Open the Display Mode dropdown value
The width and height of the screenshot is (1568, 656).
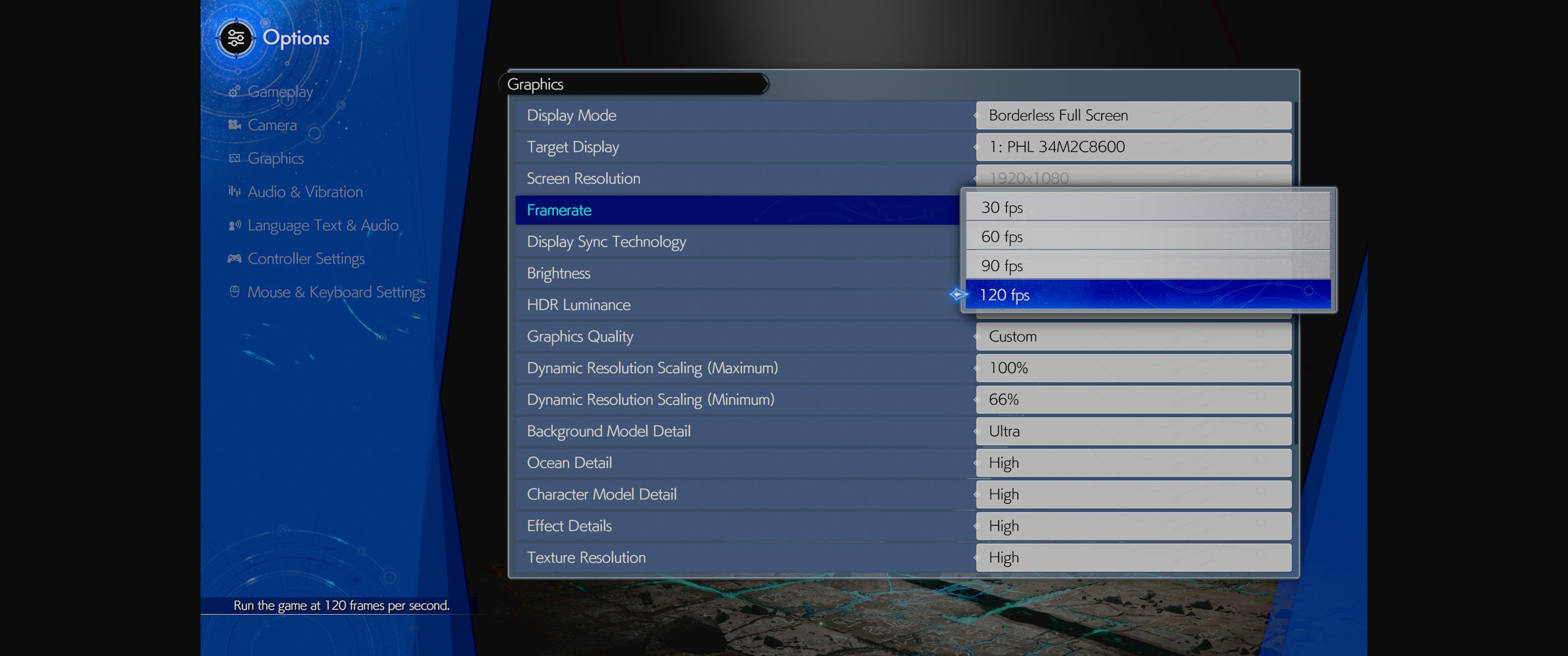(x=1133, y=115)
